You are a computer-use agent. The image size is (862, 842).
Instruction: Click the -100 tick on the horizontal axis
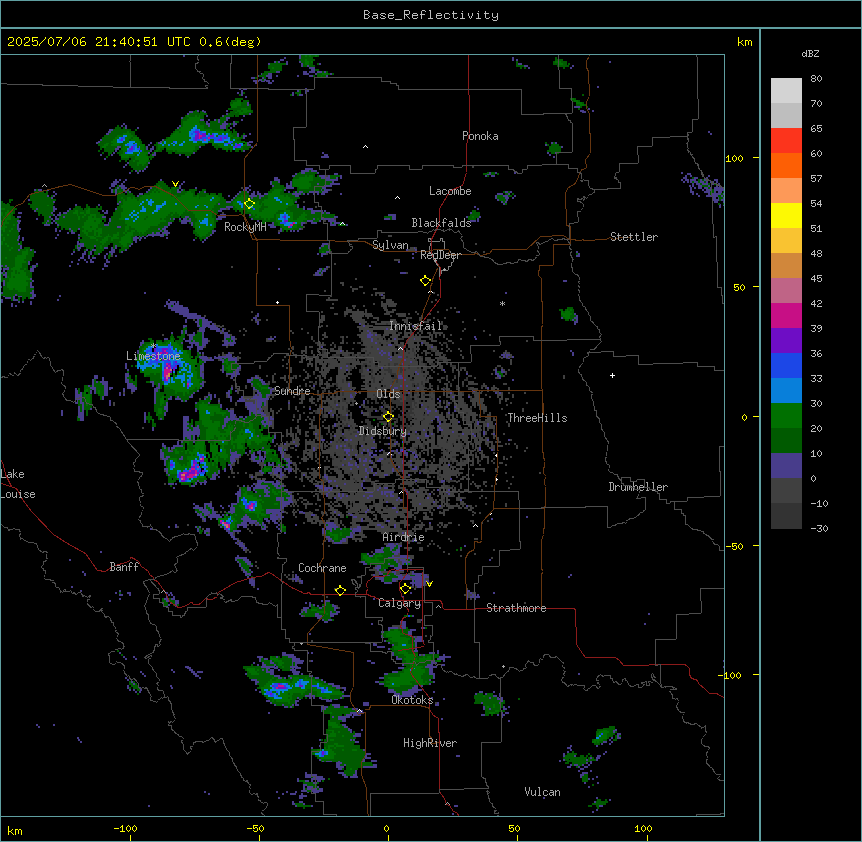[125, 828]
